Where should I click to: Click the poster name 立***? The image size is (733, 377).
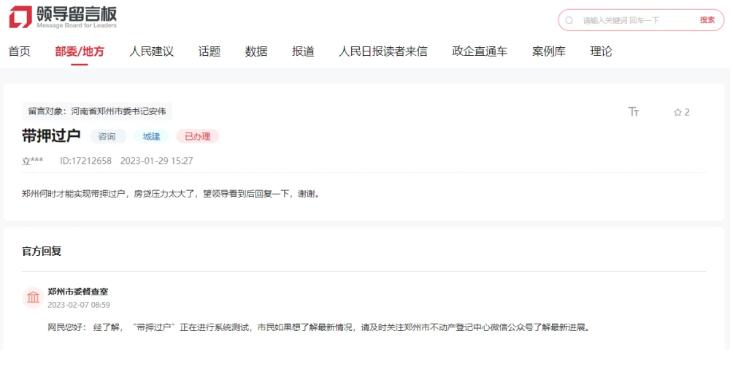pos(32,161)
